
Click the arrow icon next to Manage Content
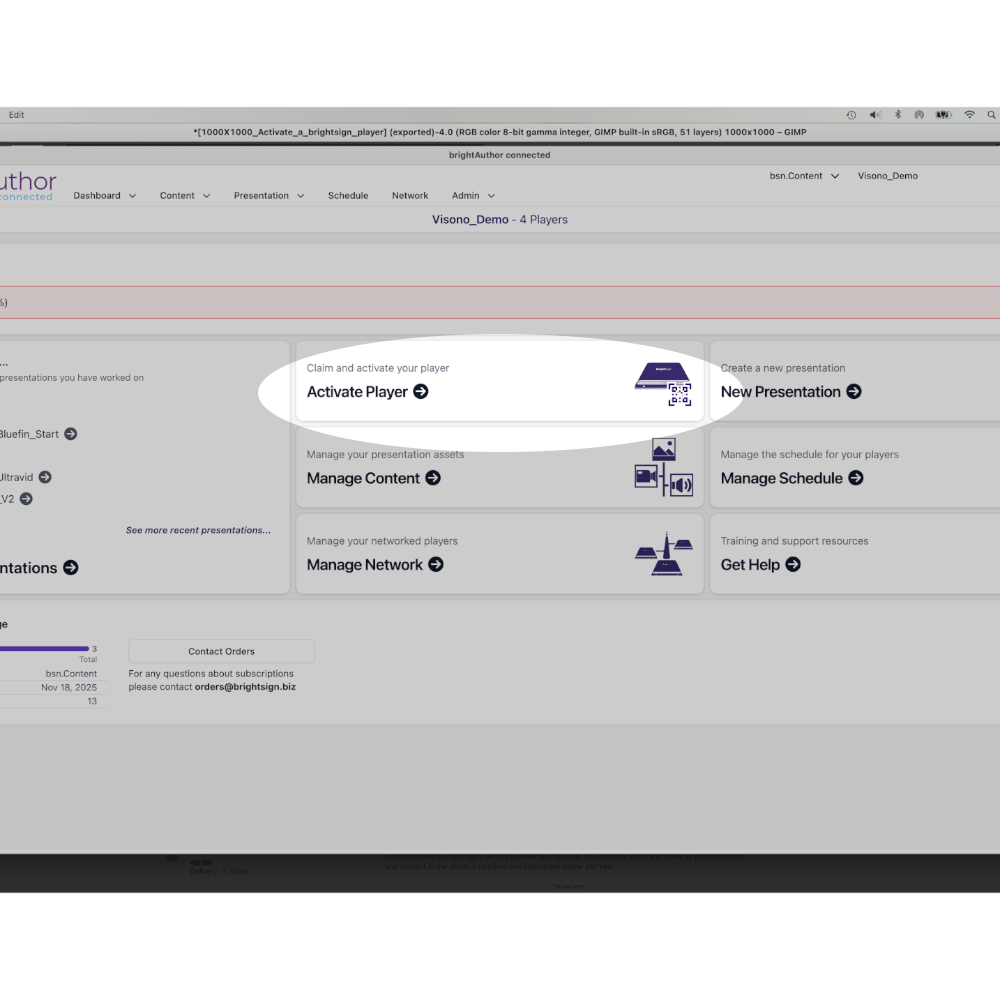coord(433,478)
